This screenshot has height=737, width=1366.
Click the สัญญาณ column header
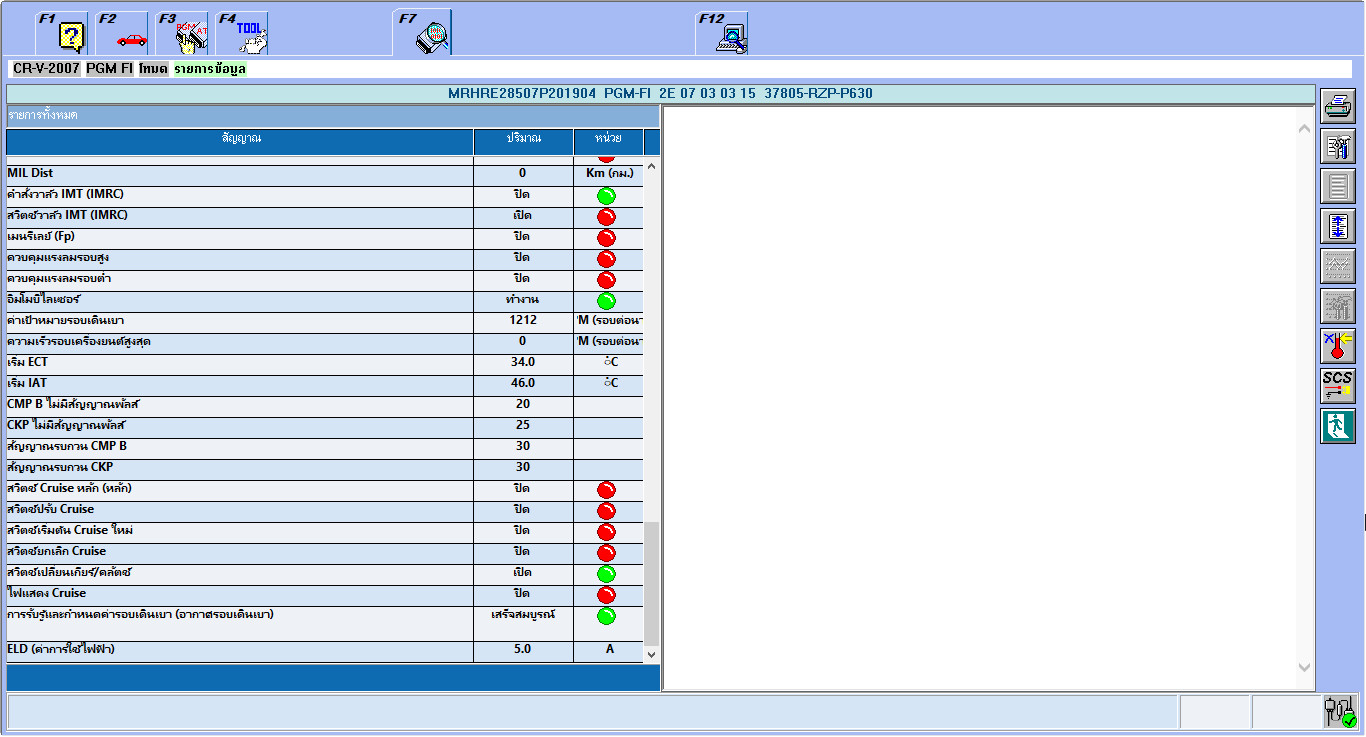pyautogui.click(x=240, y=141)
